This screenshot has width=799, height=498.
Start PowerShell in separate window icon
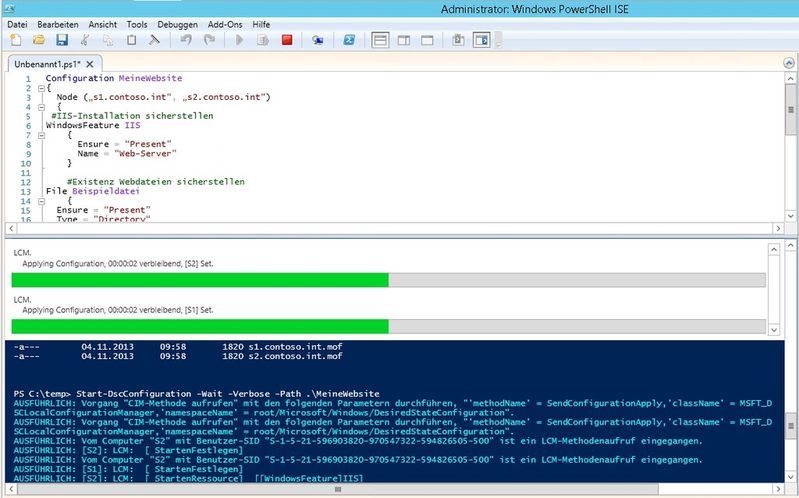pyautogui.click(x=349, y=40)
